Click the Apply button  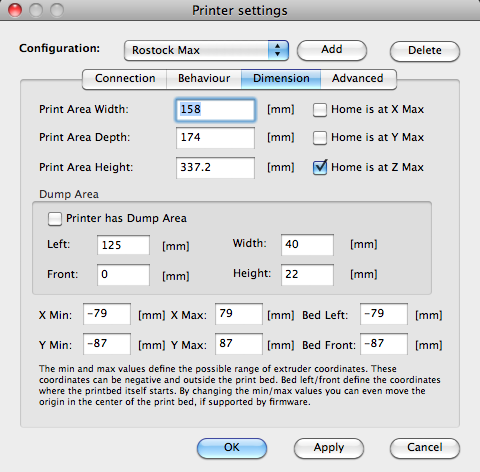pyautogui.click(x=329, y=448)
